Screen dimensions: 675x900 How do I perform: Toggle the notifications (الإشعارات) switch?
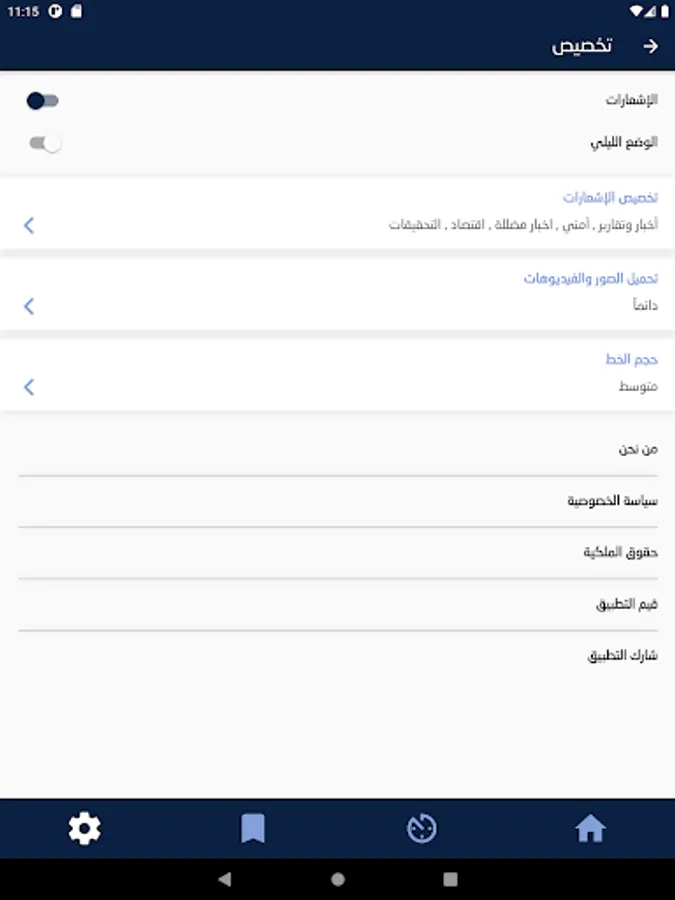(x=42, y=101)
